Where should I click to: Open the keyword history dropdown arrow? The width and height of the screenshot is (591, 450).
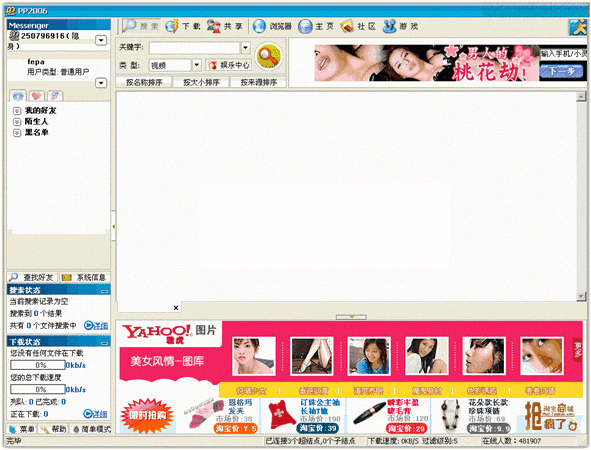pos(245,47)
